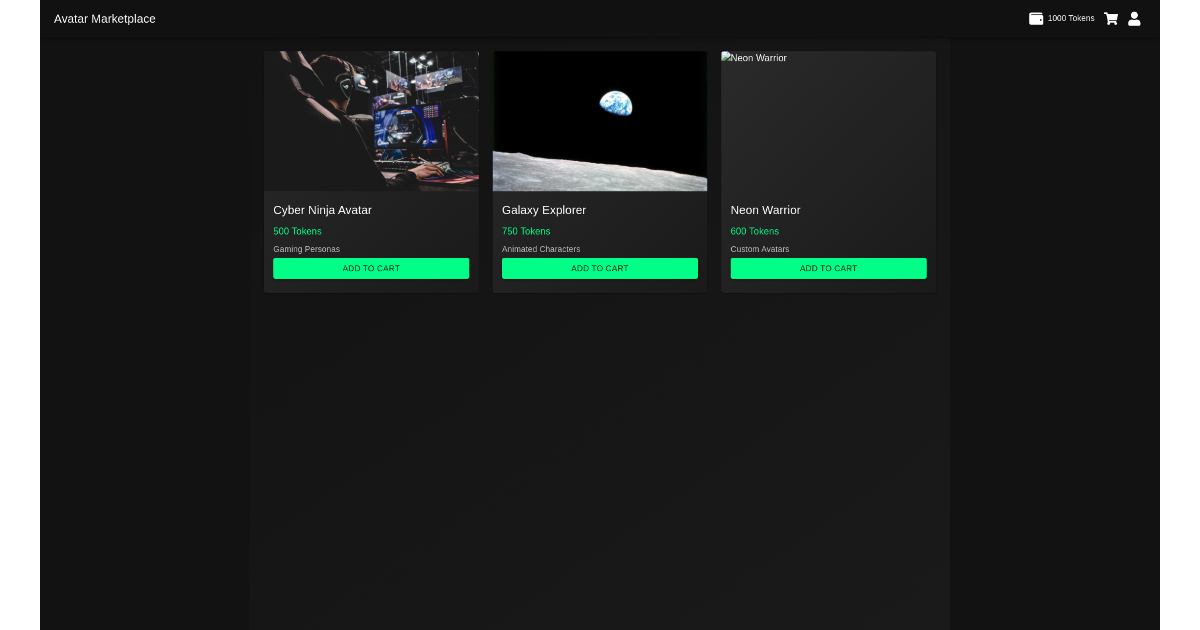The image size is (1200, 630).
Task: Click the 1000 Tokens balance text
Action: (1071, 18)
